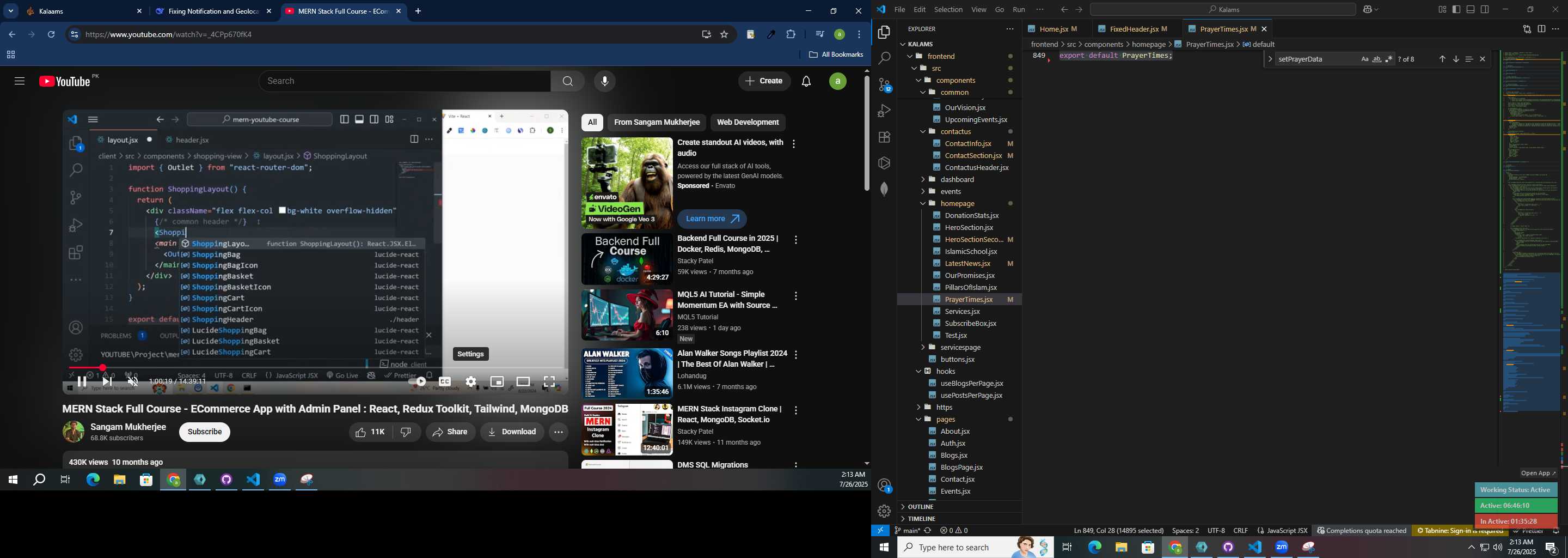Toggle Match Whole Word in find widget

tap(1377, 59)
